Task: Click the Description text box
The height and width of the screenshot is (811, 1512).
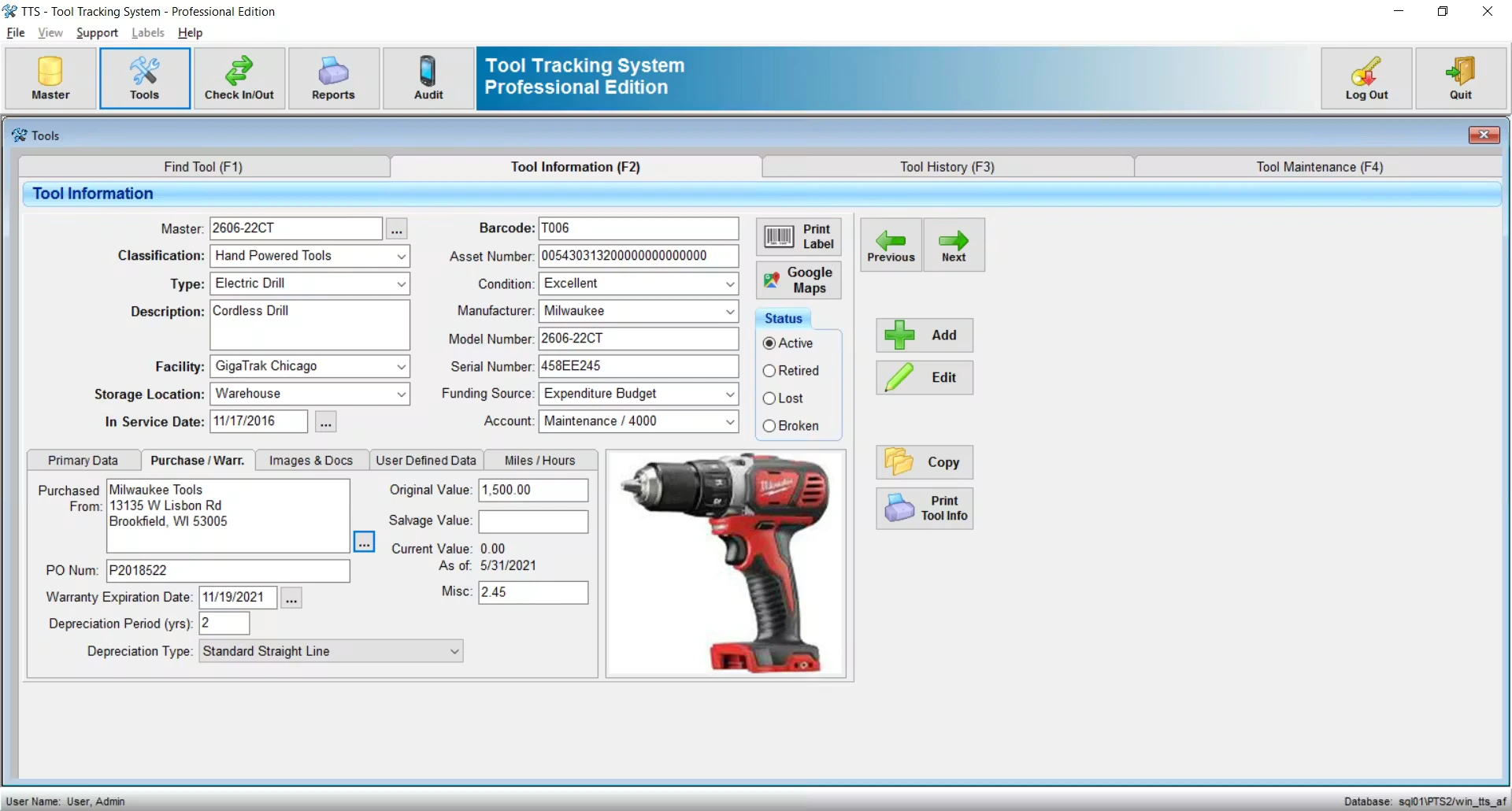Action: [x=310, y=325]
